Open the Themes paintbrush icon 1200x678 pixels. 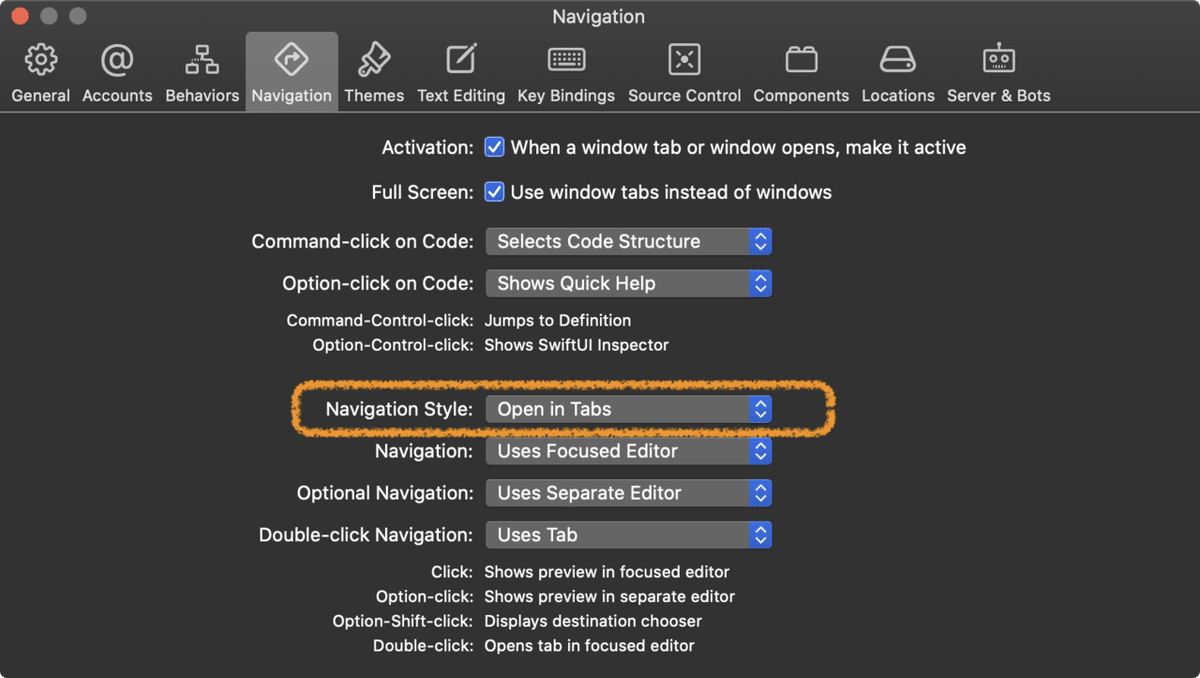point(374,61)
